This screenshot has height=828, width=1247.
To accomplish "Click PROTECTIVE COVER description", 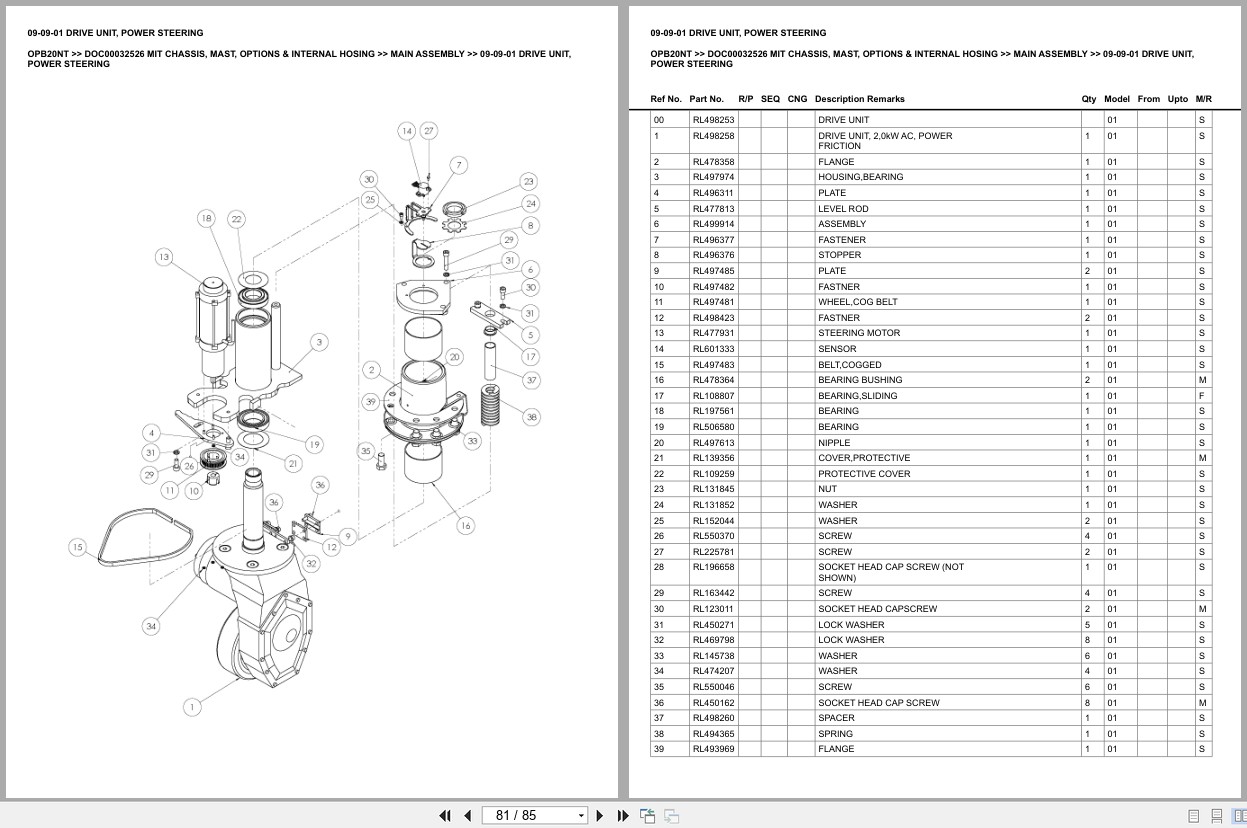I will 864,474.
